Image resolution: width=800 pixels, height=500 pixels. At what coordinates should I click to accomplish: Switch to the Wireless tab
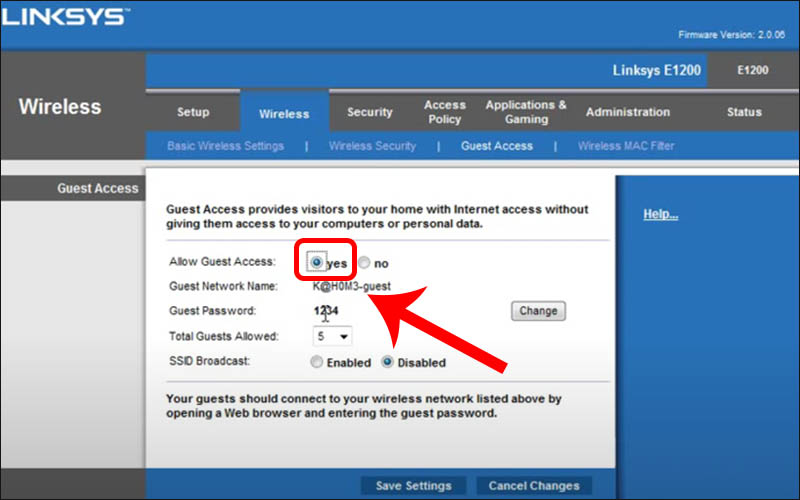284,114
